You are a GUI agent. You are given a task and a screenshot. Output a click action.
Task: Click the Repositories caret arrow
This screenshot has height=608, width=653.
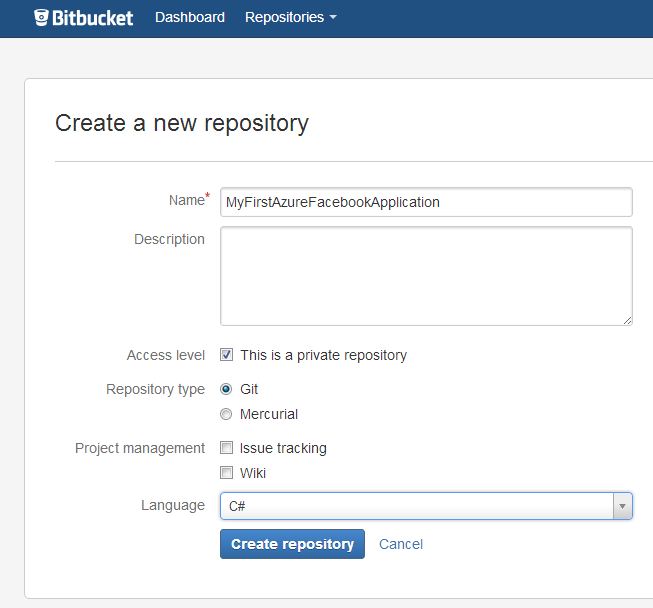333,18
